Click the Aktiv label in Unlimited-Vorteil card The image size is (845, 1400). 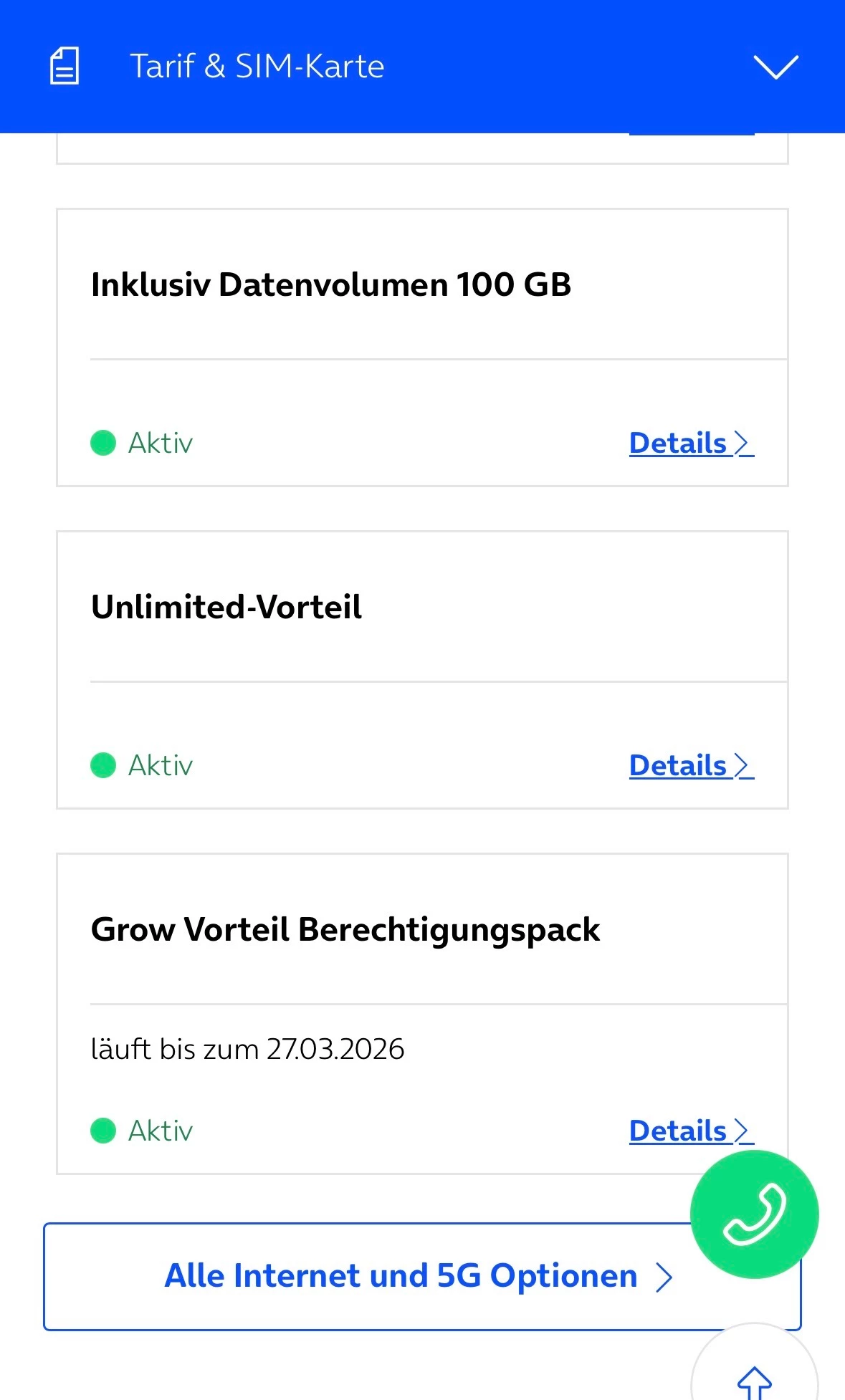(161, 765)
